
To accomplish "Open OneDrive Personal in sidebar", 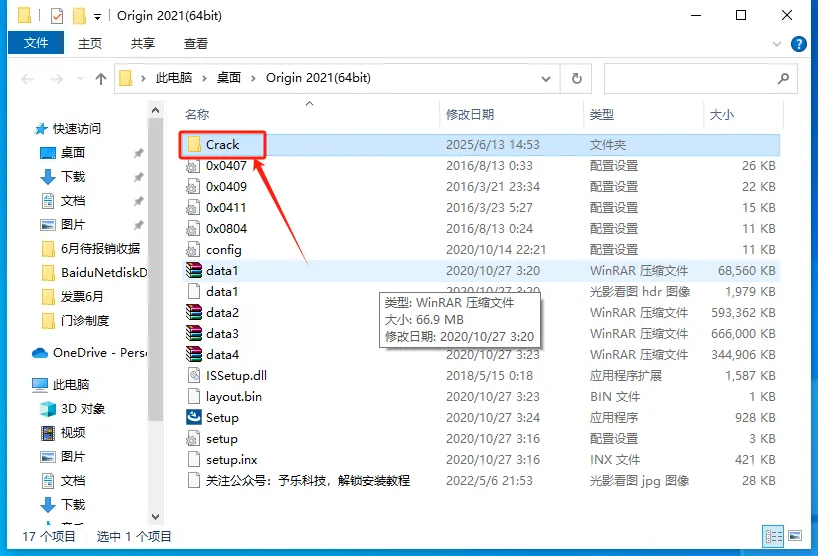I will coord(89,353).
